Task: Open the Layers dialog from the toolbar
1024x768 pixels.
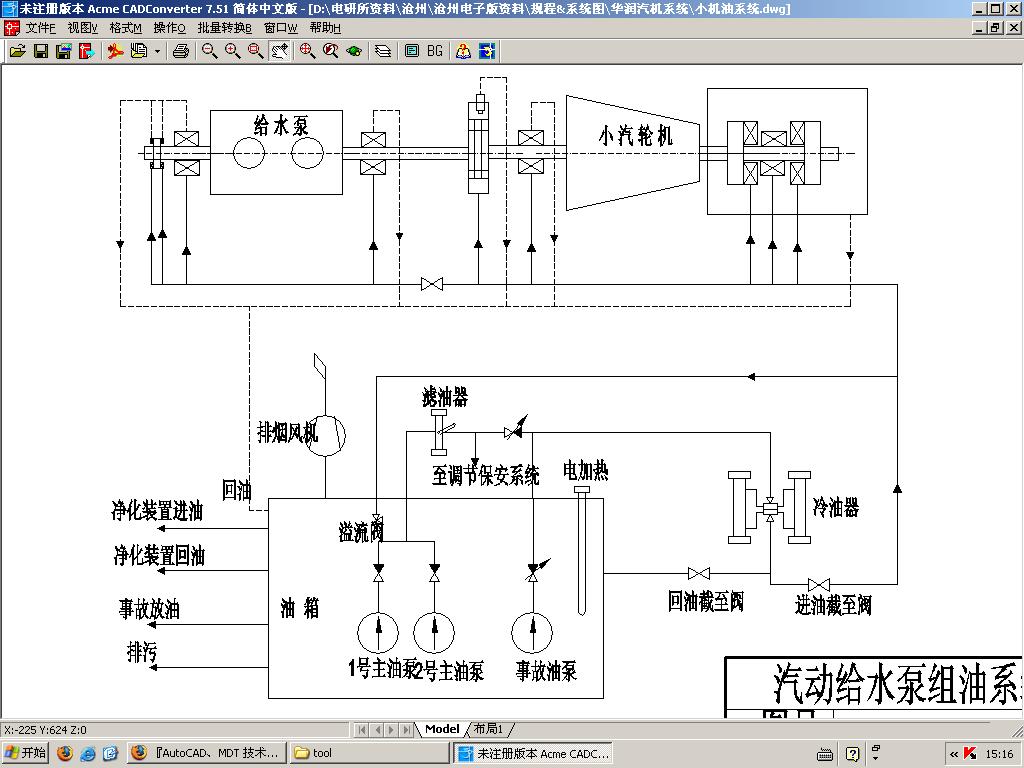Action: click(x=382, y=51)
